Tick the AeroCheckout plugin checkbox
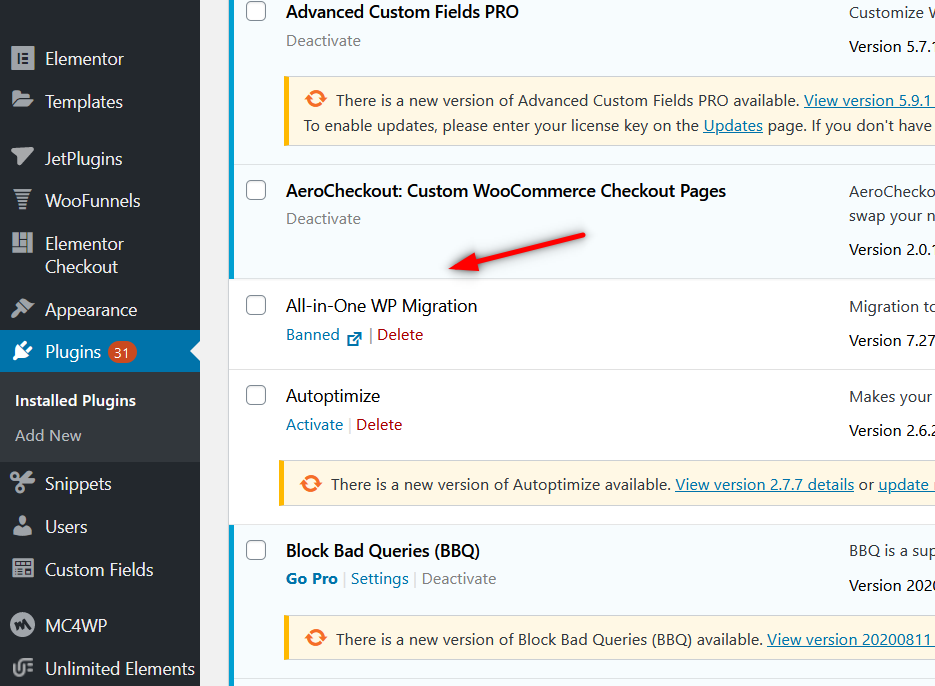Screen dimensions: 935x686 point(256,190)
